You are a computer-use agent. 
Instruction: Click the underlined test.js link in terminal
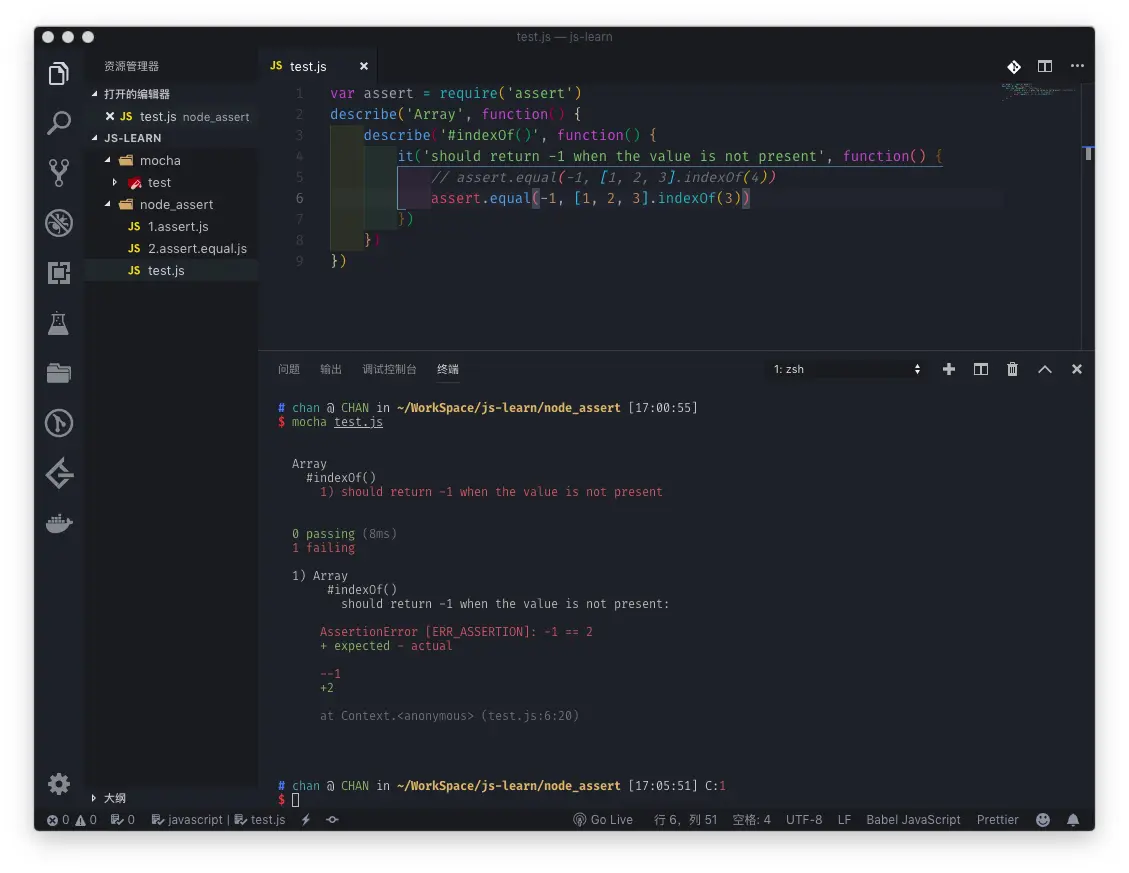point(358,422)
